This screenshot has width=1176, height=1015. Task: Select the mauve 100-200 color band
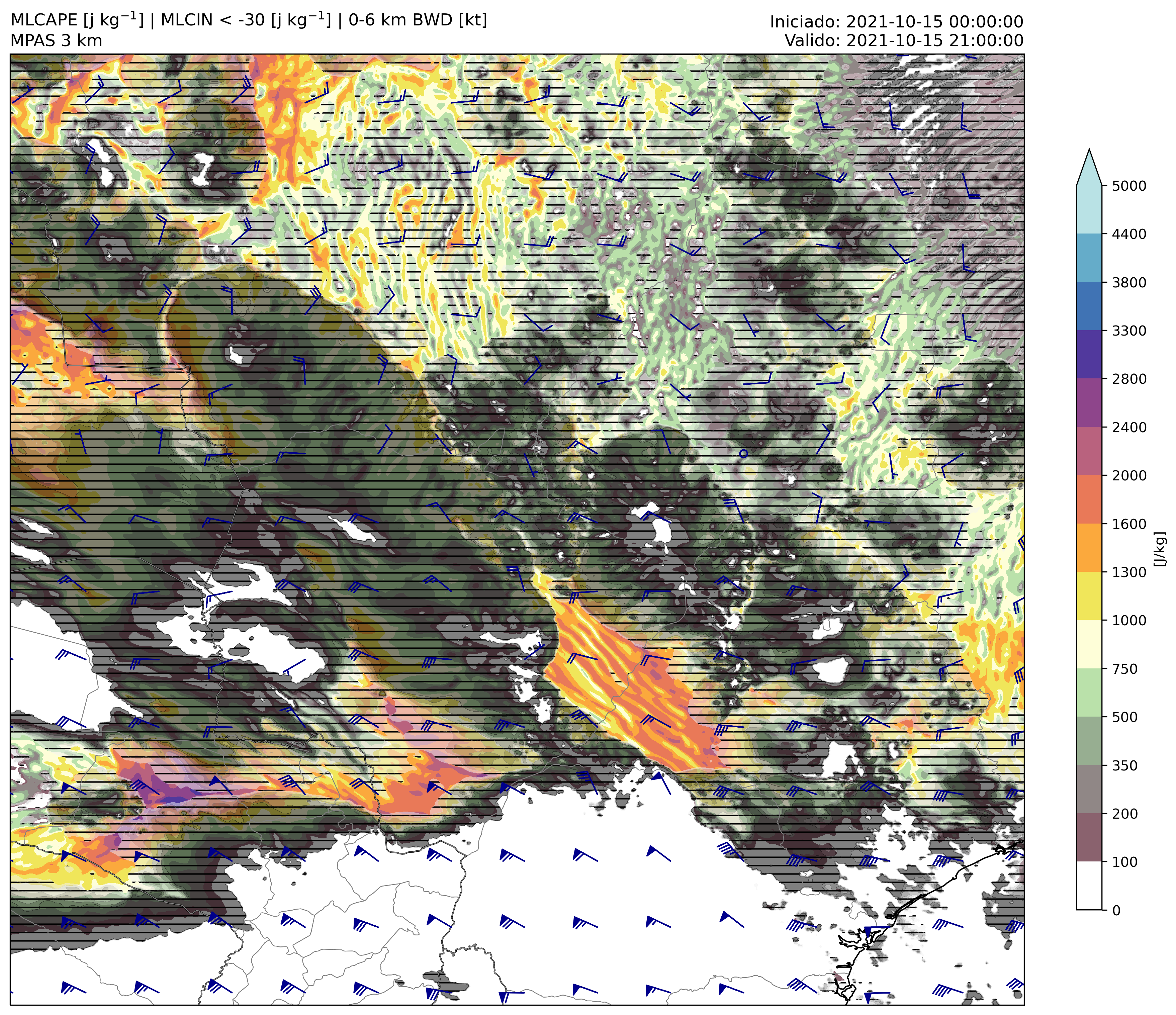click(x=1089, y=837)
